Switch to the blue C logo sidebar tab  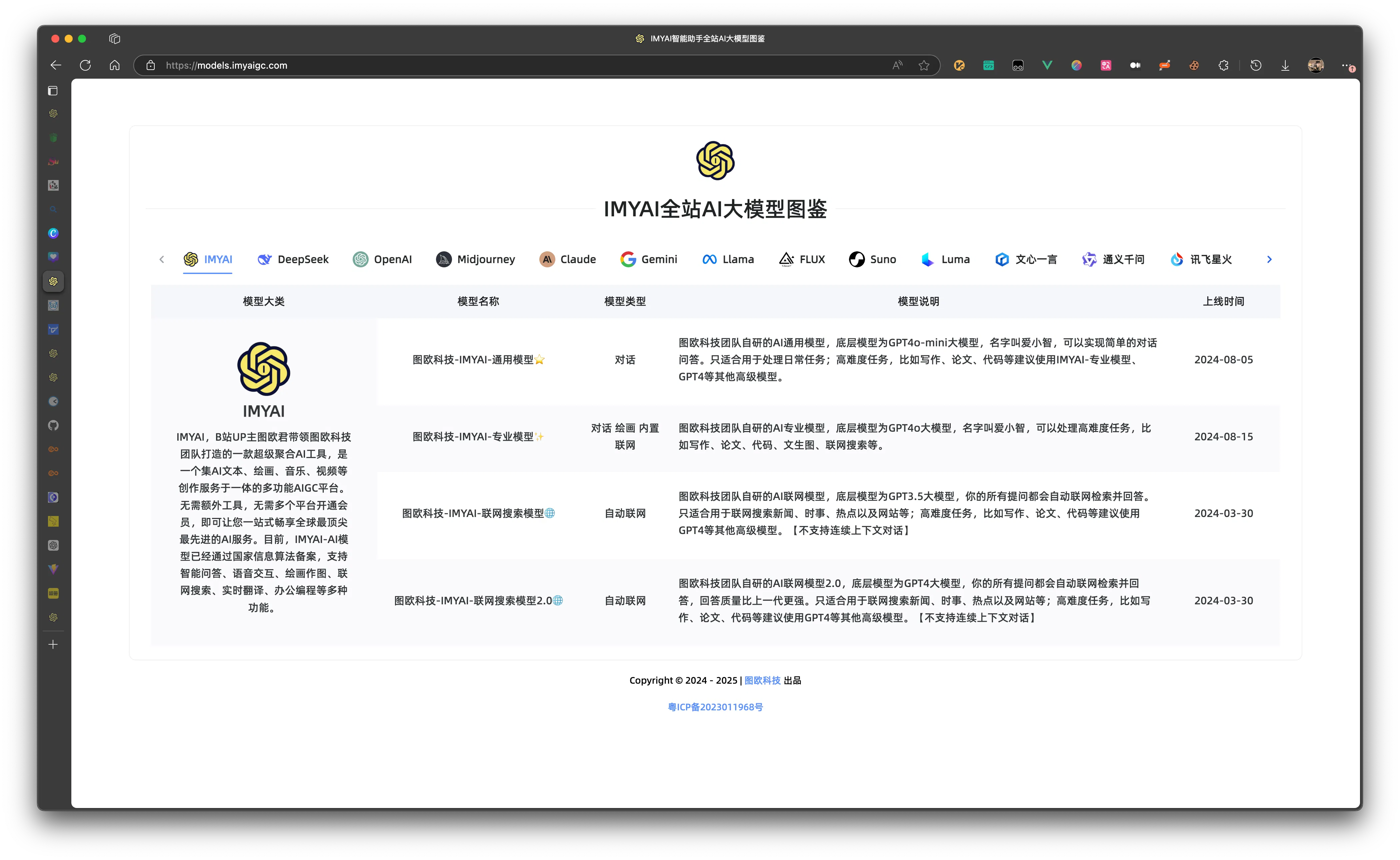click(53, 233)
